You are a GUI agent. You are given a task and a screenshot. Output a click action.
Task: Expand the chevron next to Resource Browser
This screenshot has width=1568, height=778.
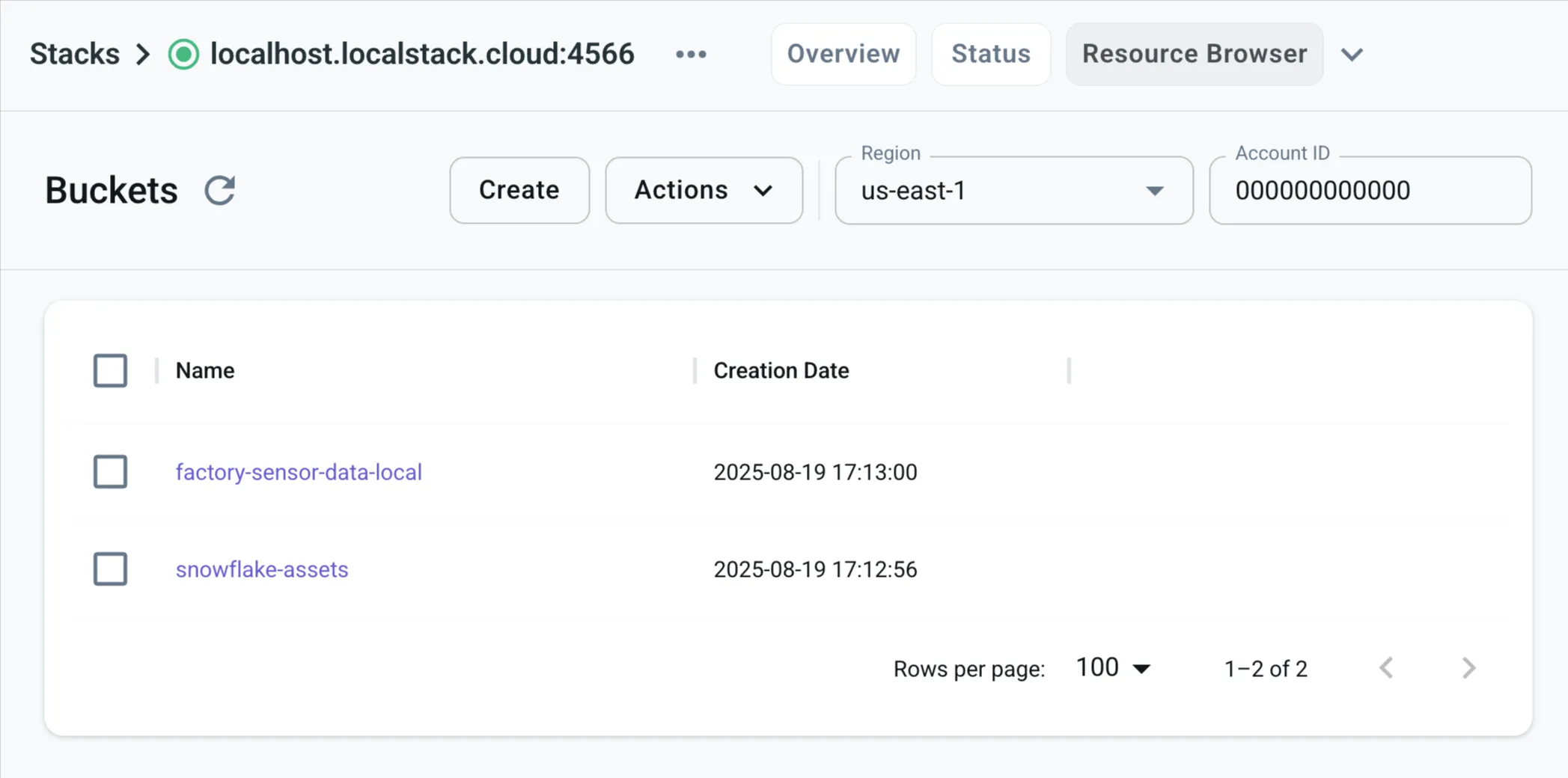pyautogui.click(x=1352, y=54)
